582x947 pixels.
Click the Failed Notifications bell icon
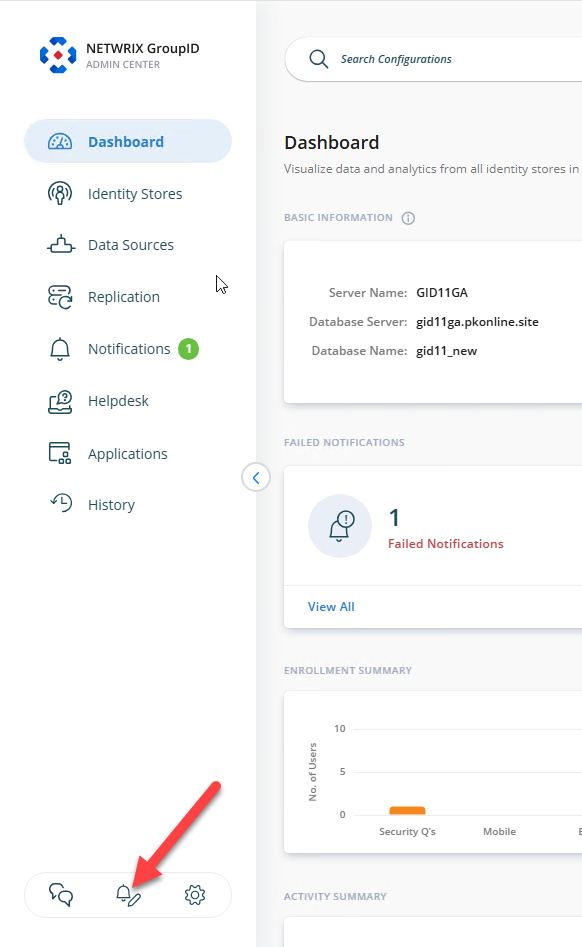pos(340,526)
